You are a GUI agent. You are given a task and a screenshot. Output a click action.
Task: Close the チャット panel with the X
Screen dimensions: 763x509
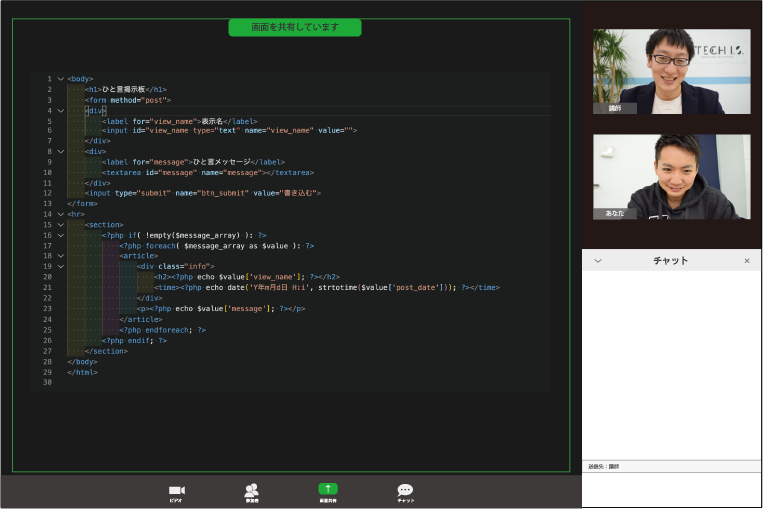pos(746,261)
